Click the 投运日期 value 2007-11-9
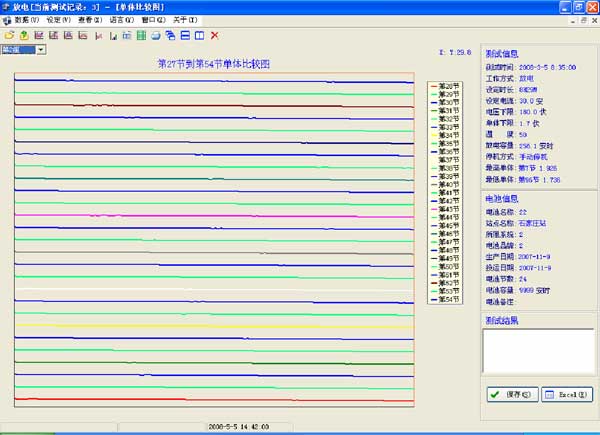Image resolution: width=600 pixels, height=435 pixels. click(x=535, y=268)
